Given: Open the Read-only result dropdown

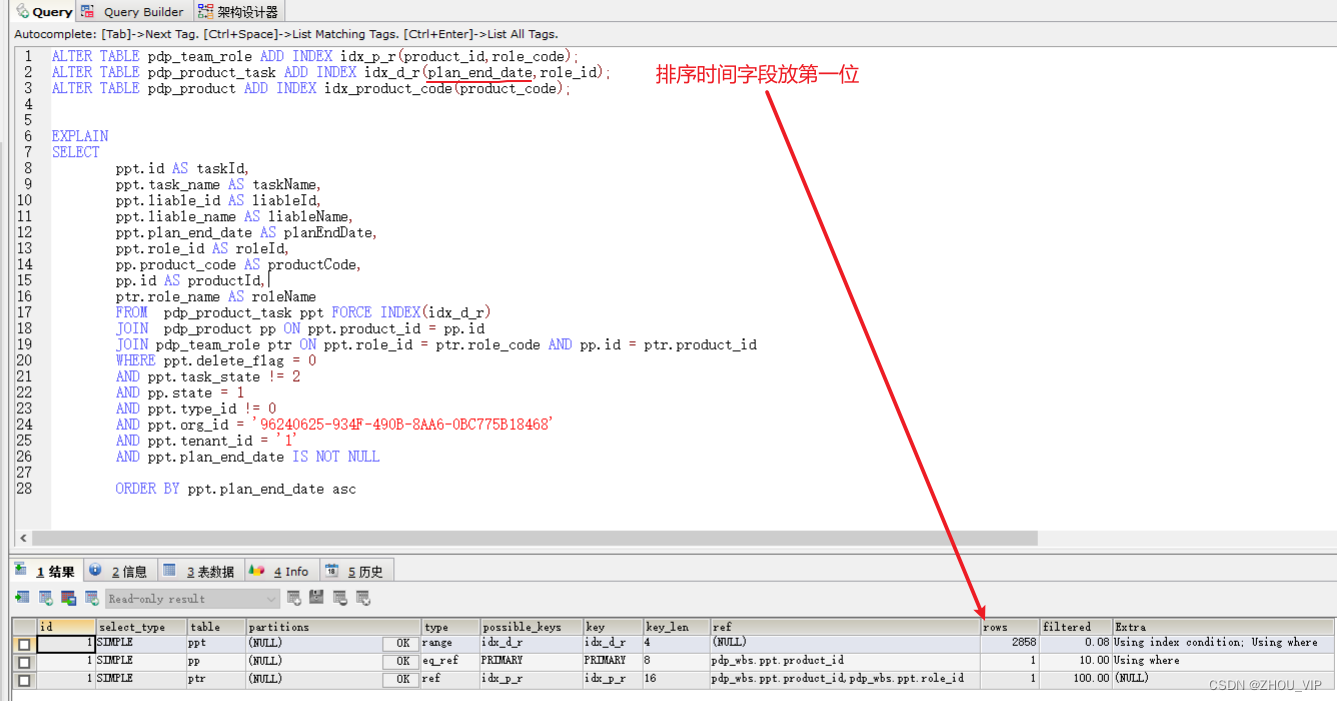Looking at the screenshot, I should pyautogui.click(x=192, y=598).
